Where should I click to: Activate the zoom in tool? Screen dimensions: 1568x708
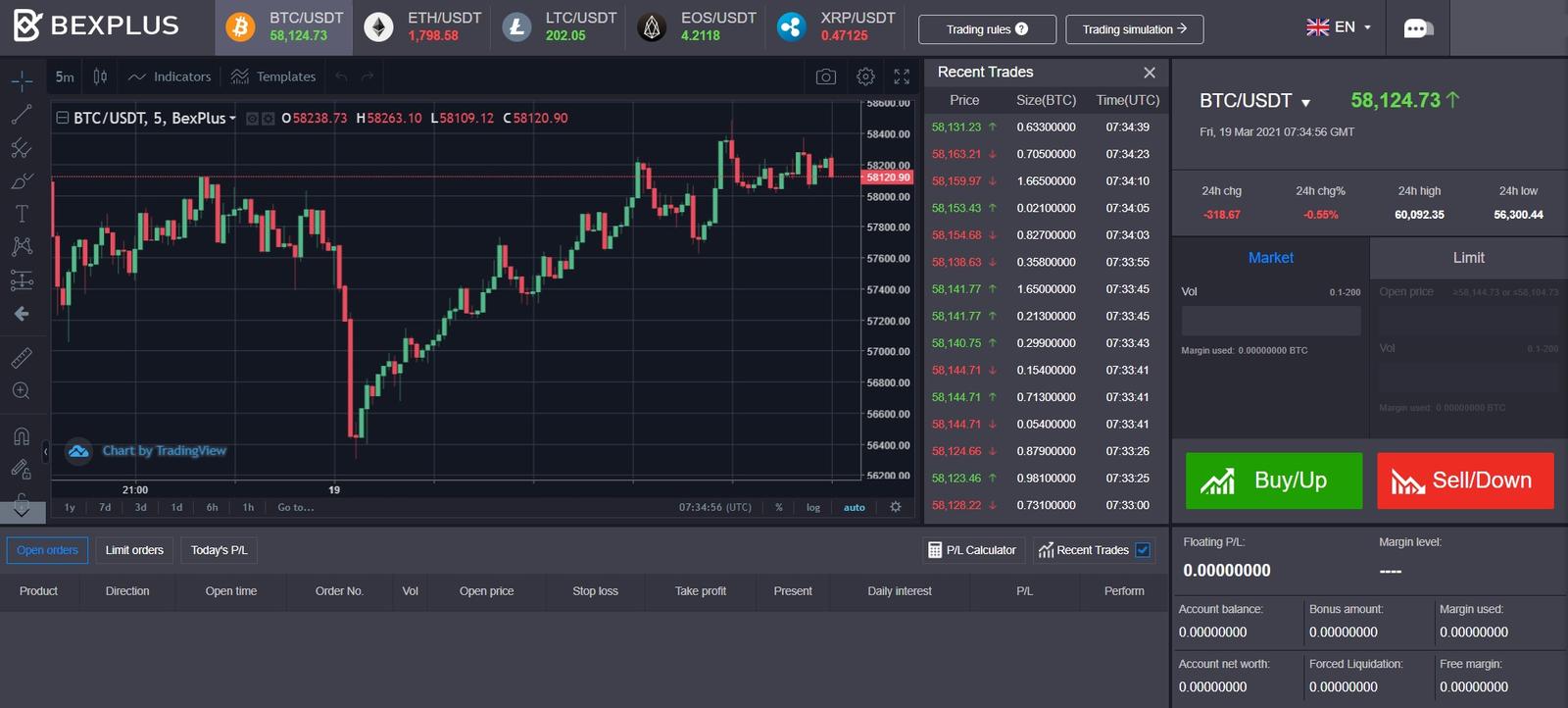(22, 391)
